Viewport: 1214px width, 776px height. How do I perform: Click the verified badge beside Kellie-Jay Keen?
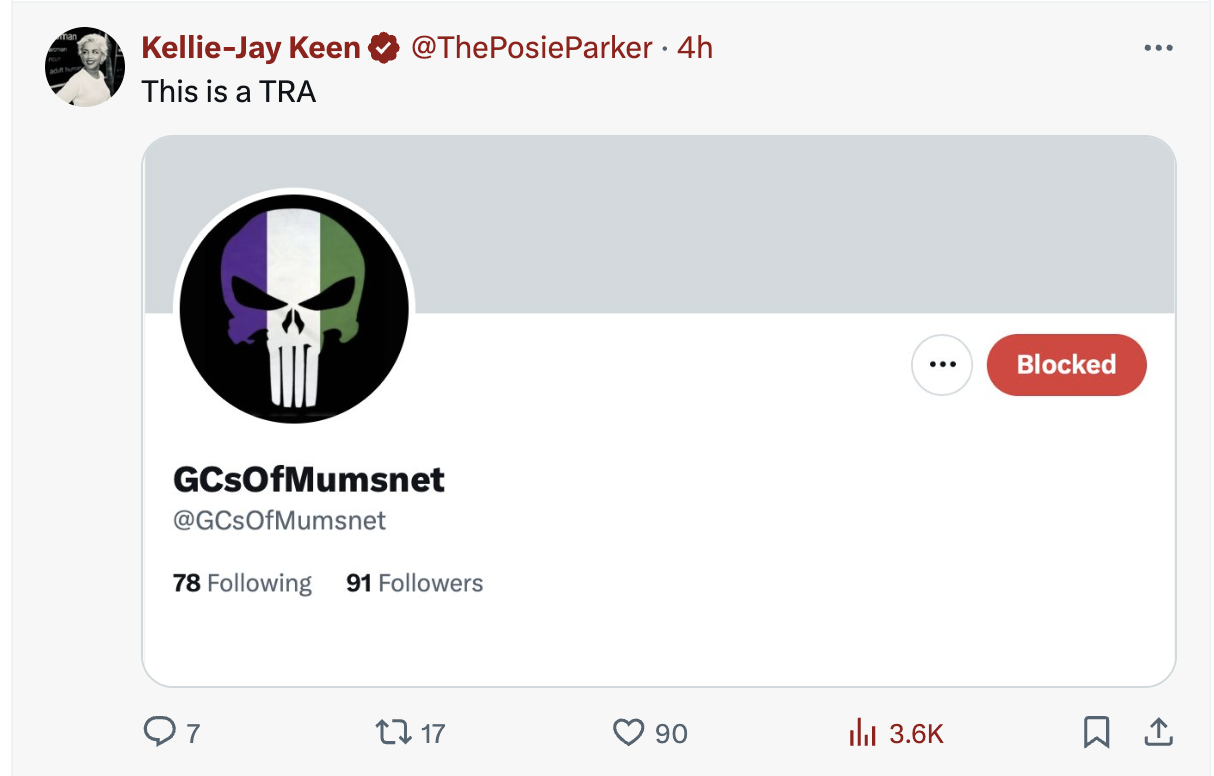pos(384,47)
